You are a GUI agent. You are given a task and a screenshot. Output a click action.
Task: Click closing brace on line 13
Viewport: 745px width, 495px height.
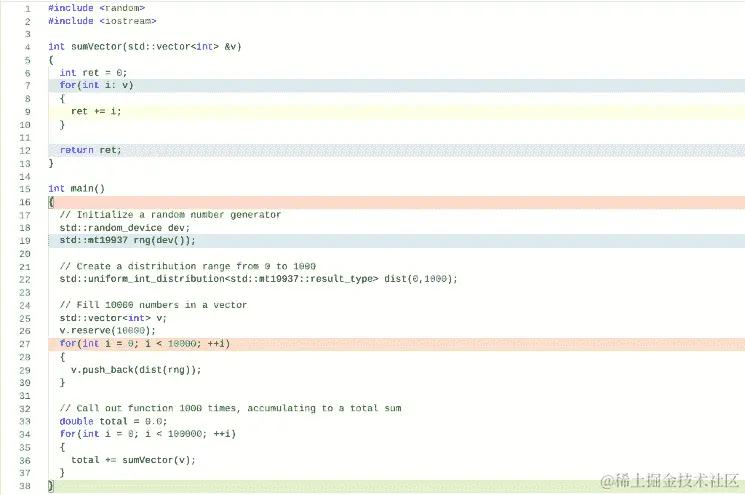tap(51, 163)
